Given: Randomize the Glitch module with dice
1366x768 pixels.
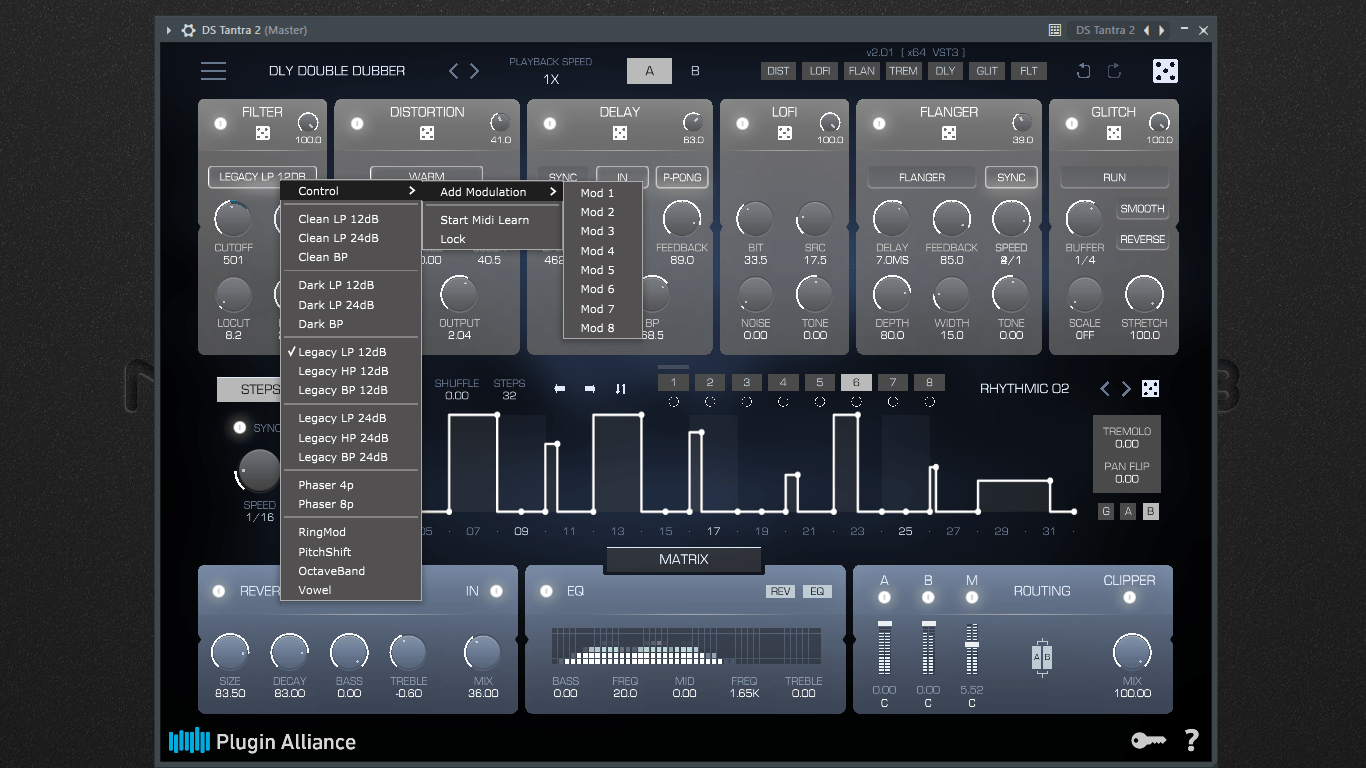Looking at the screenshot, I should click(x=1113, y=133).
